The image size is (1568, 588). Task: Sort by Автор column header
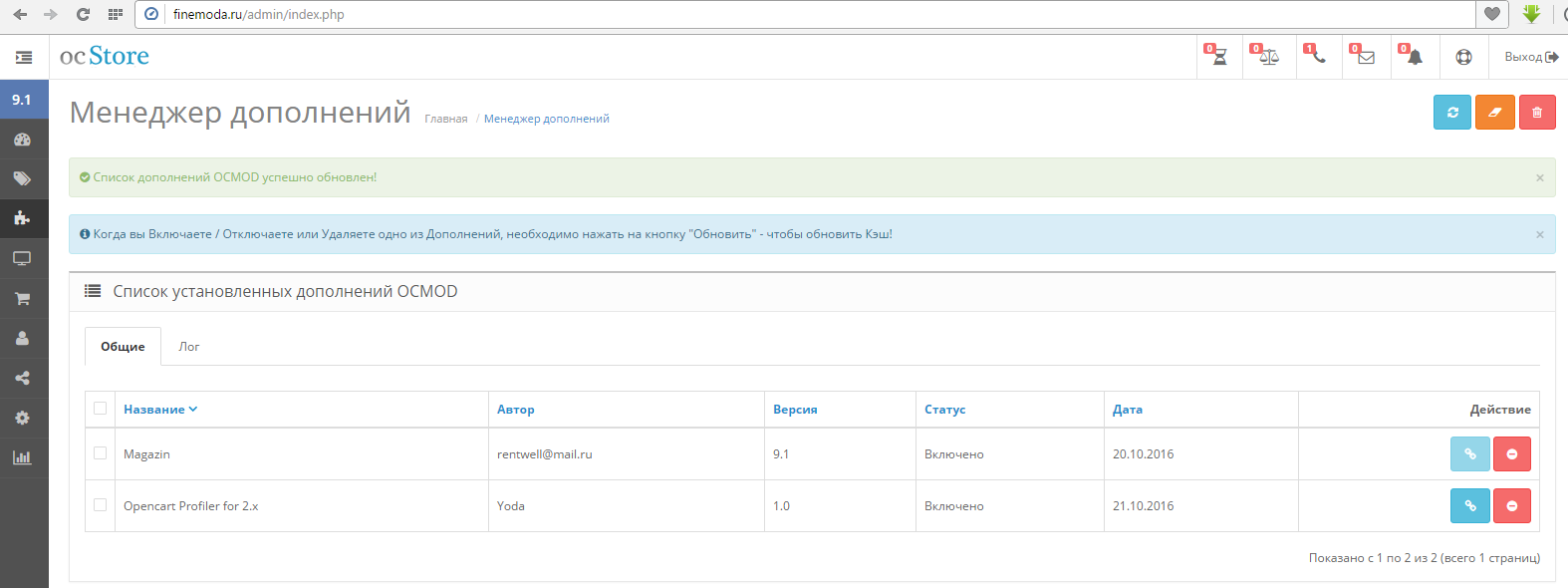[516, 410]
